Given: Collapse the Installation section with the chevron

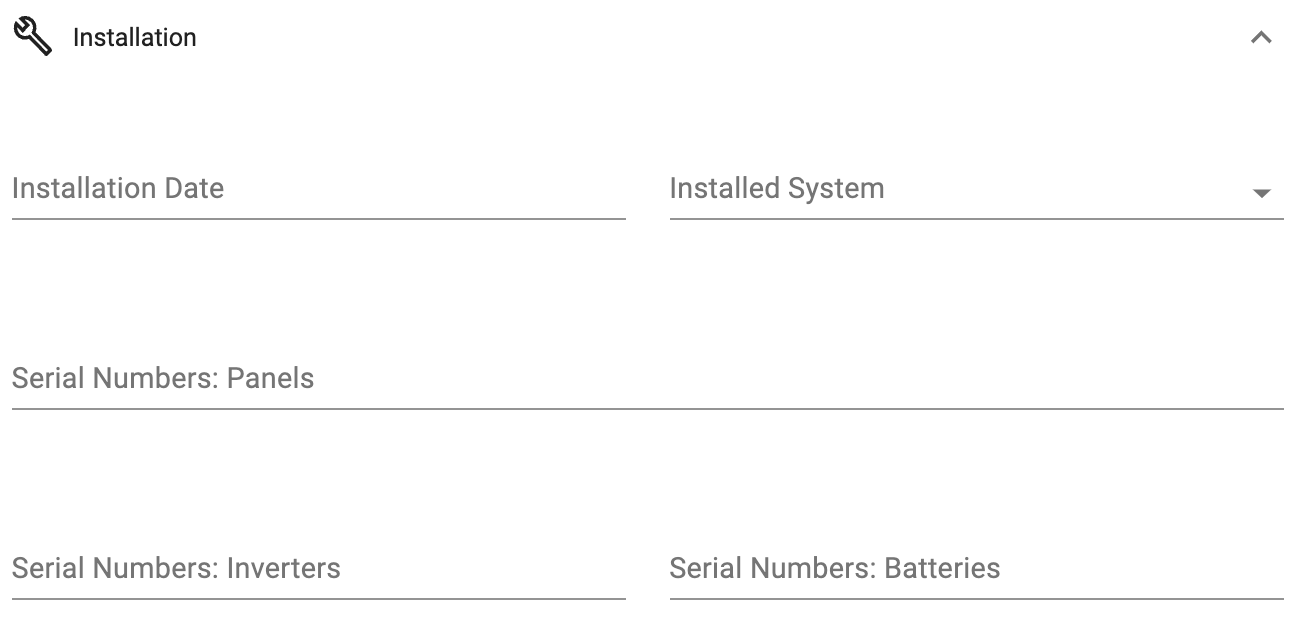Looking at the screenshot, I should (x=1261, y=38).
